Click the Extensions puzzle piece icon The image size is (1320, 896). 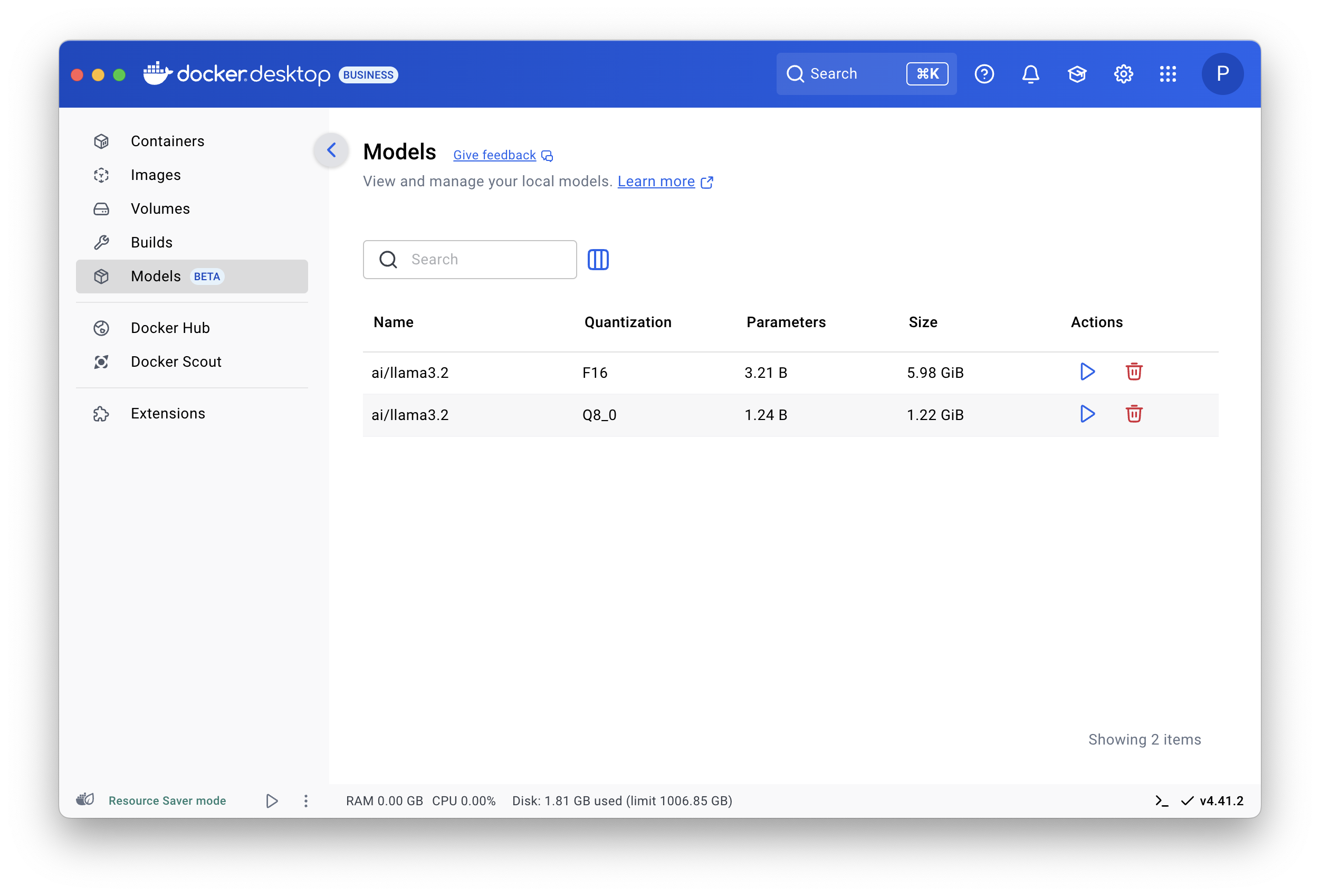tap(101, 414)
